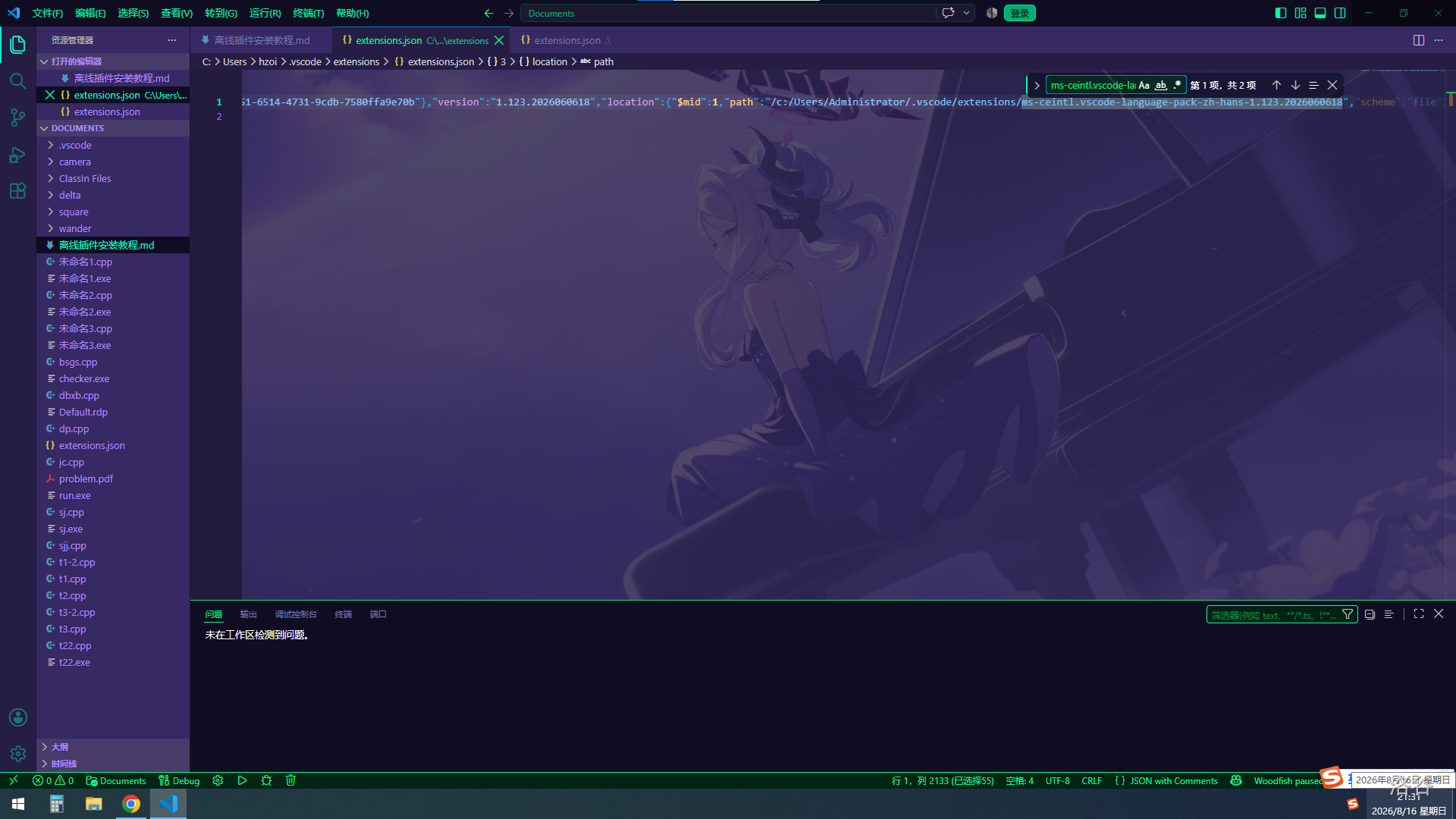Click the navigate back arrow in title bar
Screen dimensions: 1456x819
(488, 13)
